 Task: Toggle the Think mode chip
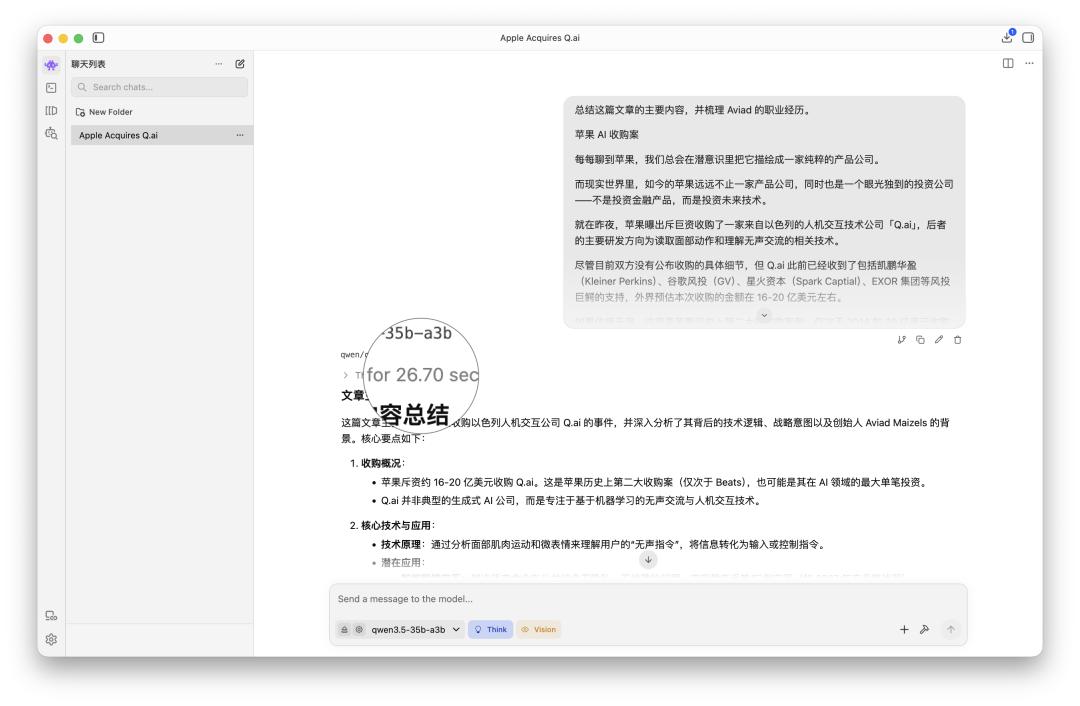pyautogui.click(x=490, y=629)
